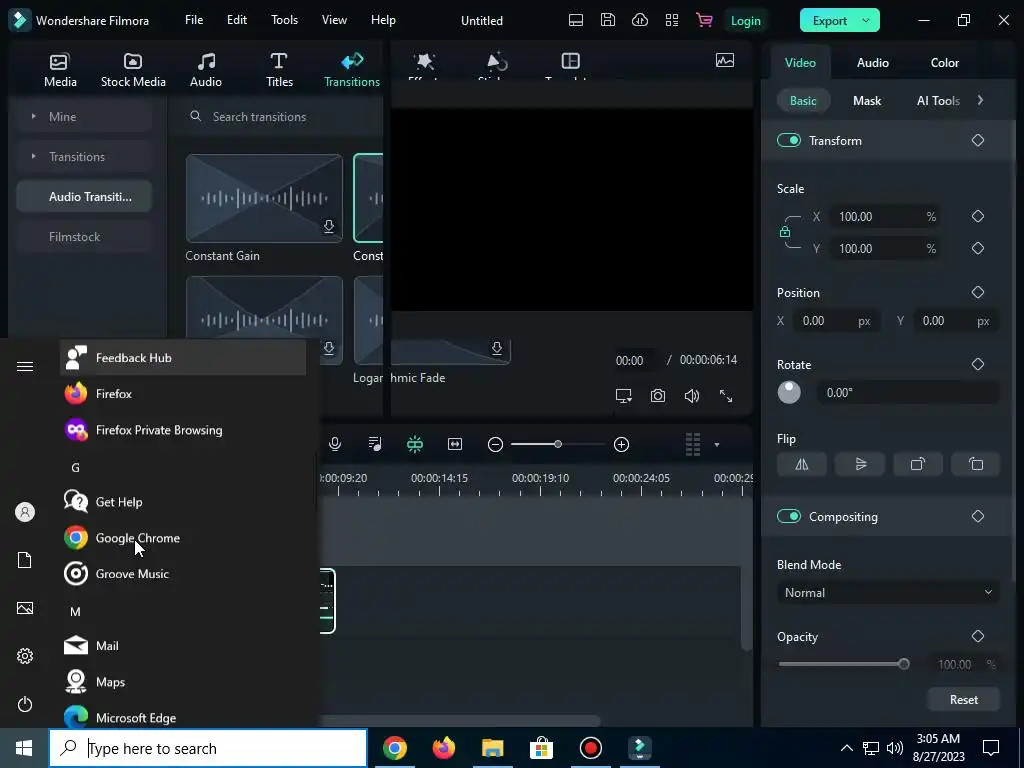Toggle the Compositing switch
Viewport: 1024px width, 768px height.
788,516
